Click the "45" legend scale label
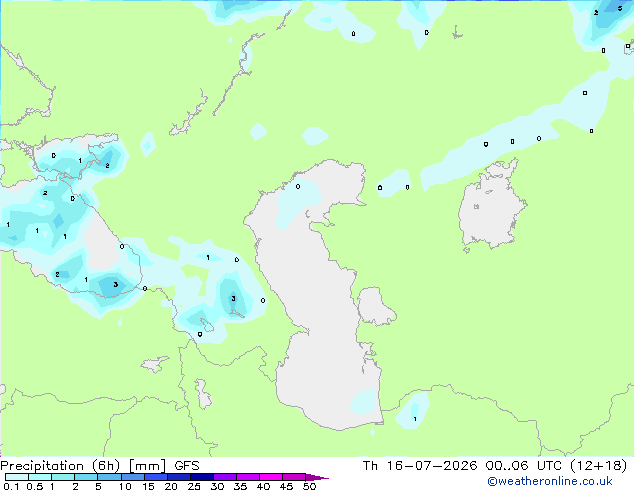 [x=286, y=486]
